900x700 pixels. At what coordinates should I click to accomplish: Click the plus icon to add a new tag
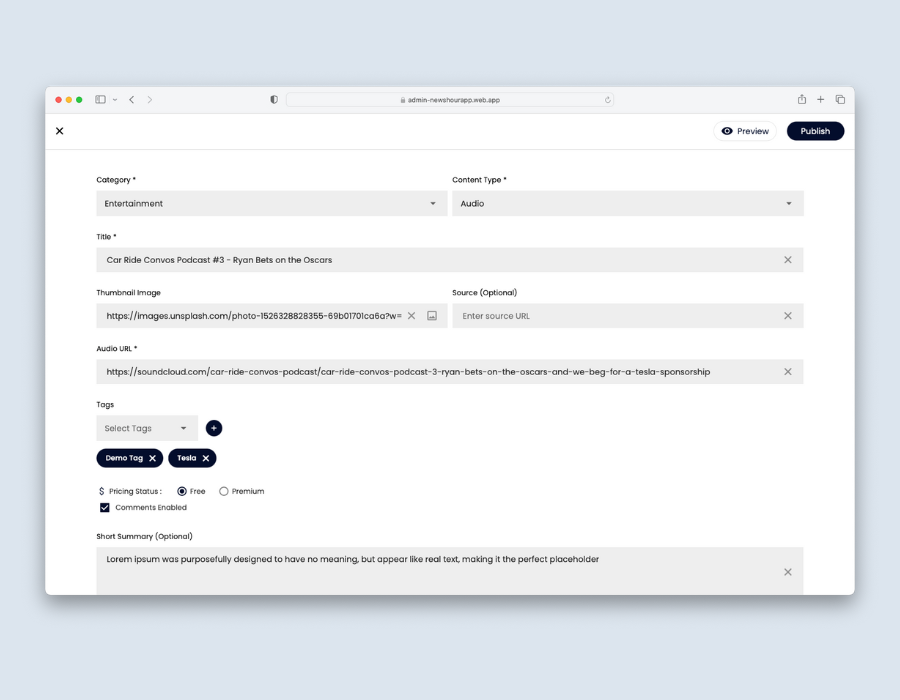pos(213,428)
